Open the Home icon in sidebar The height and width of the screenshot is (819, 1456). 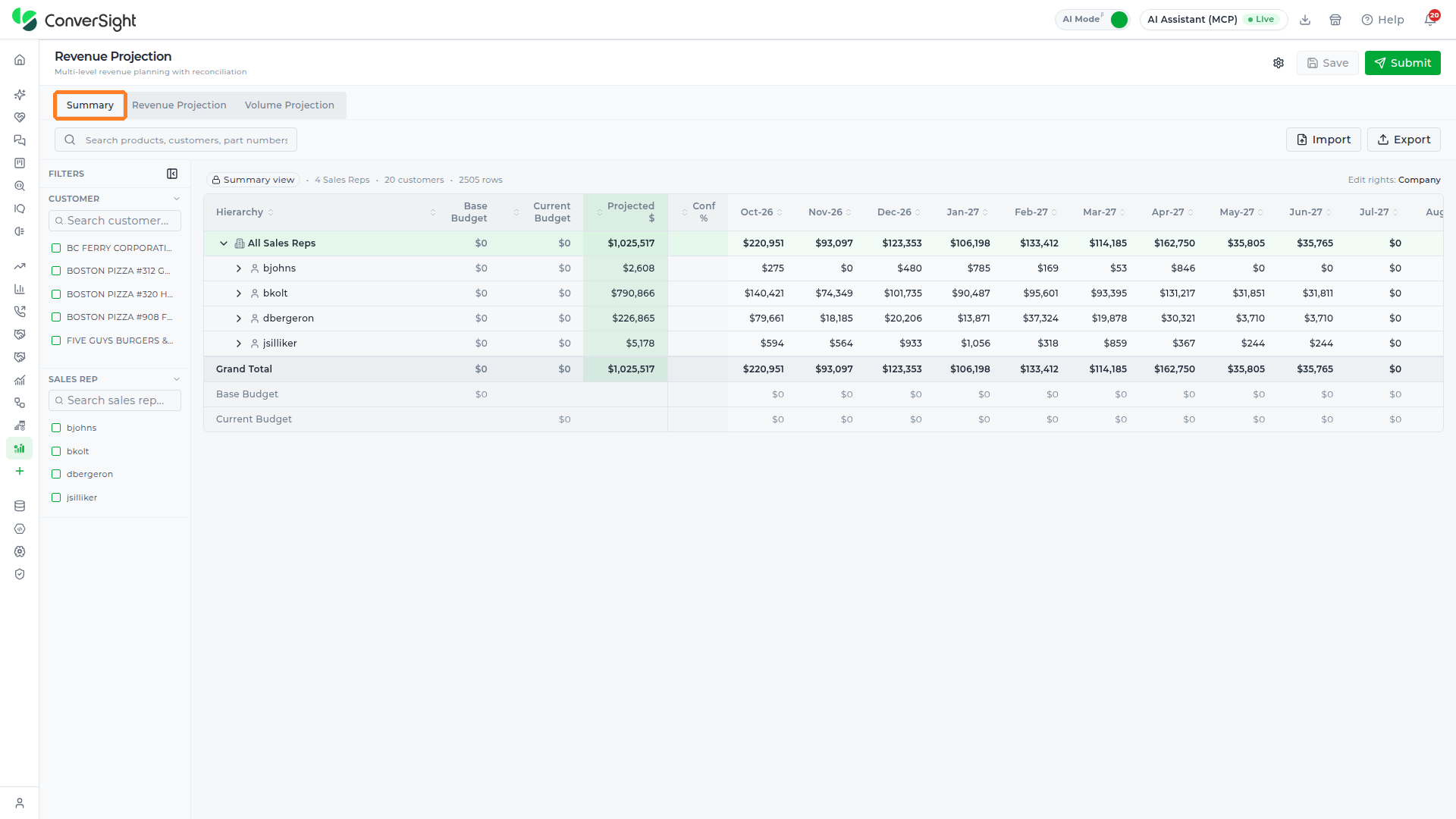(20, 60)
